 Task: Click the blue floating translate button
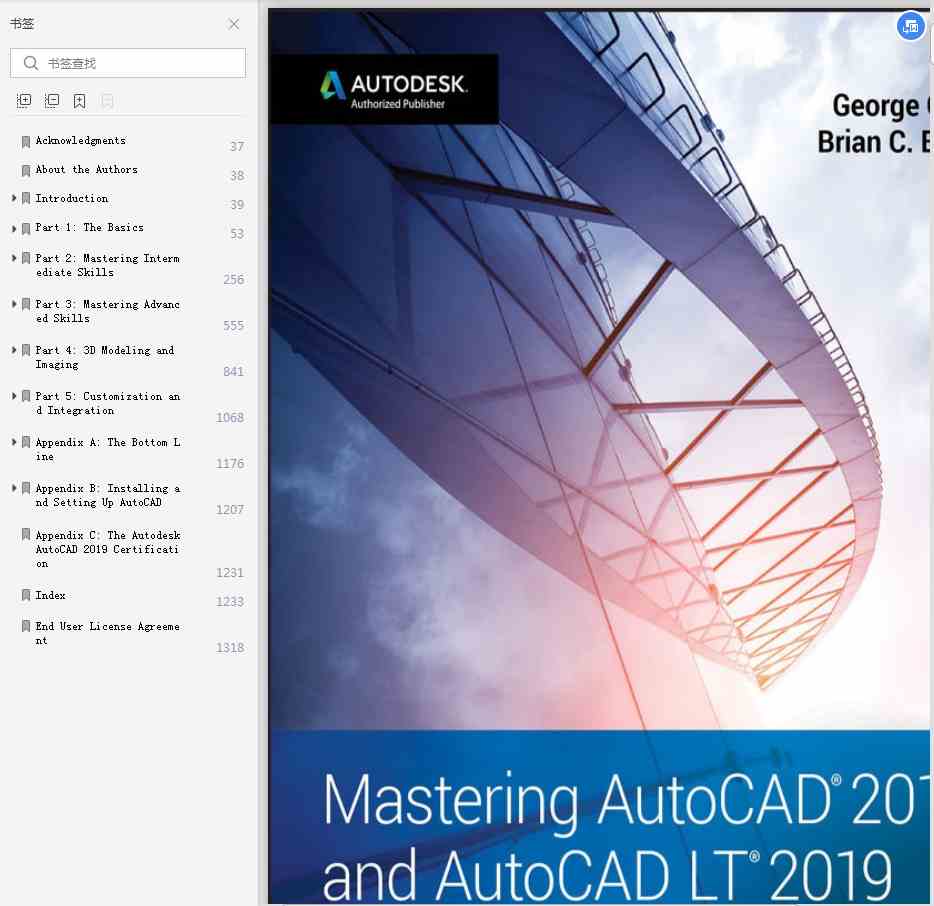click(x=911, y=27)
